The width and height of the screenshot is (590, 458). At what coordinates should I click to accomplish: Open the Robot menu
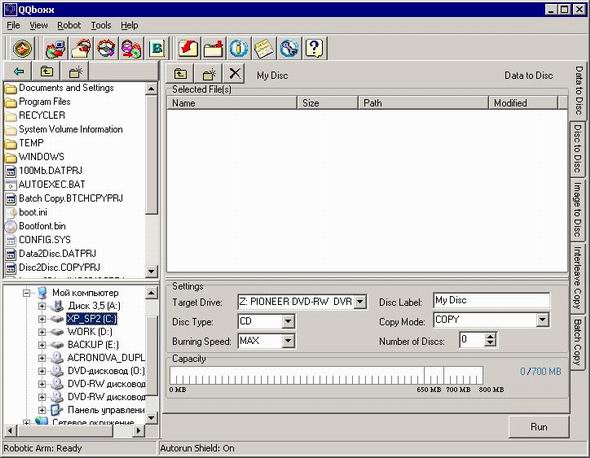pyautogui.click(x=69, y=25)
